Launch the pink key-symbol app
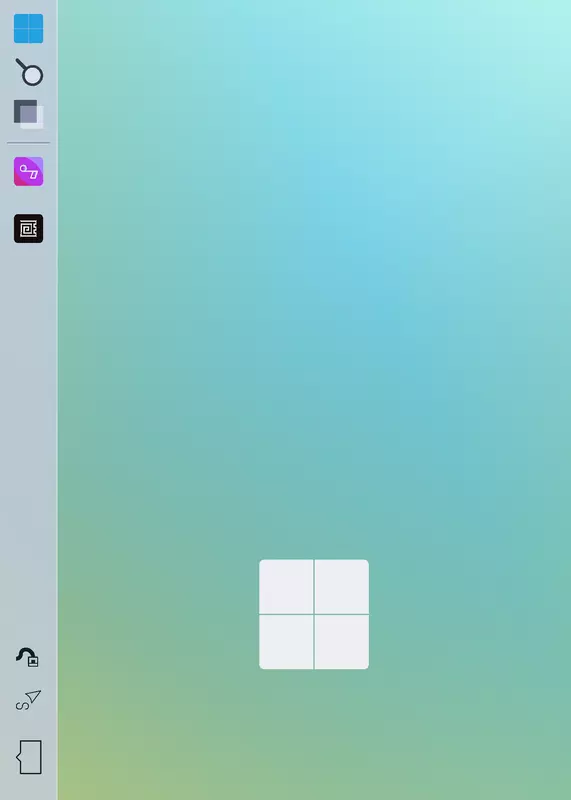 (29, 171)
